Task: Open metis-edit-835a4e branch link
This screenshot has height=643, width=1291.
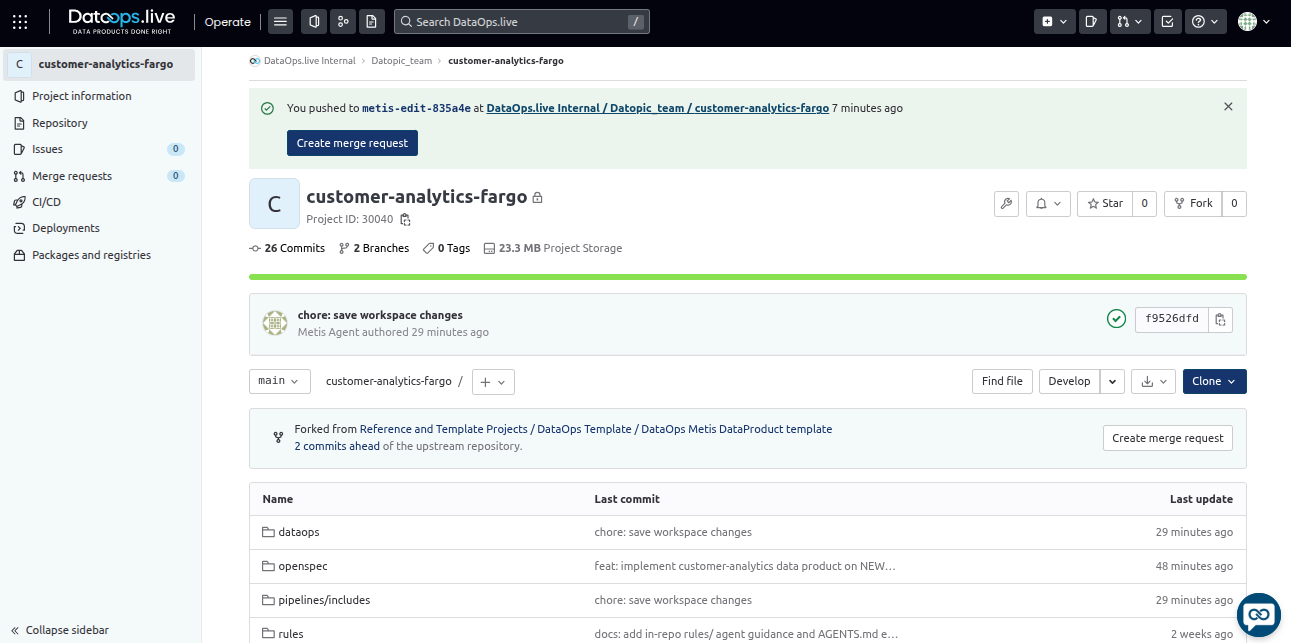Action: (x=416, y=108)
